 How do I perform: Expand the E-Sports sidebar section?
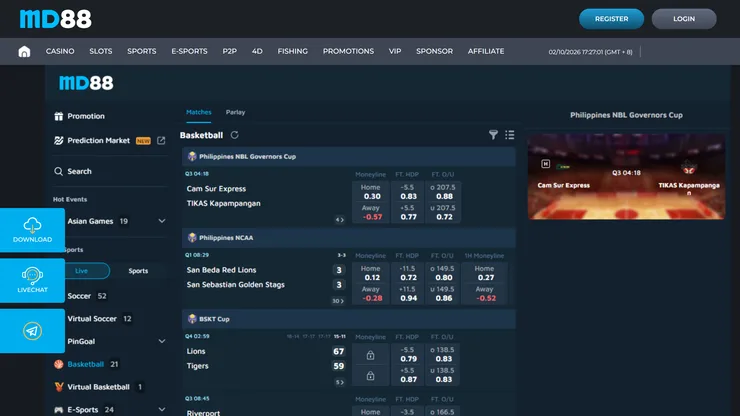[162, 409]
